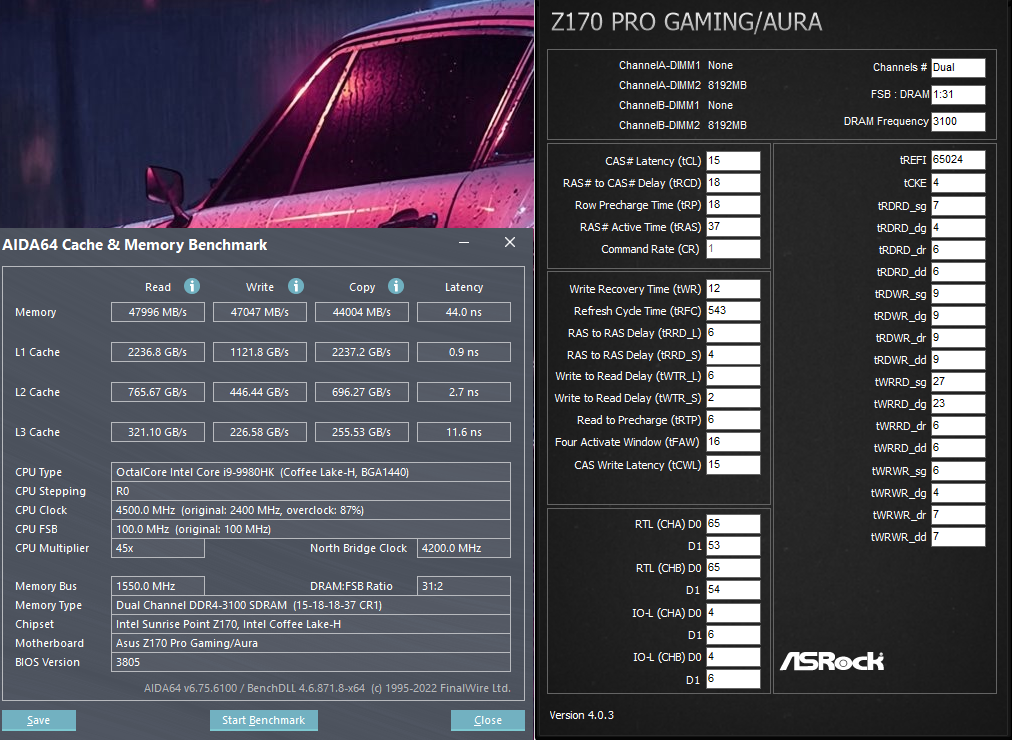Select L3 Cache Read 321.10 GB/s
The height and width of the screenshot is (740, 1012).
pos(157,432)
